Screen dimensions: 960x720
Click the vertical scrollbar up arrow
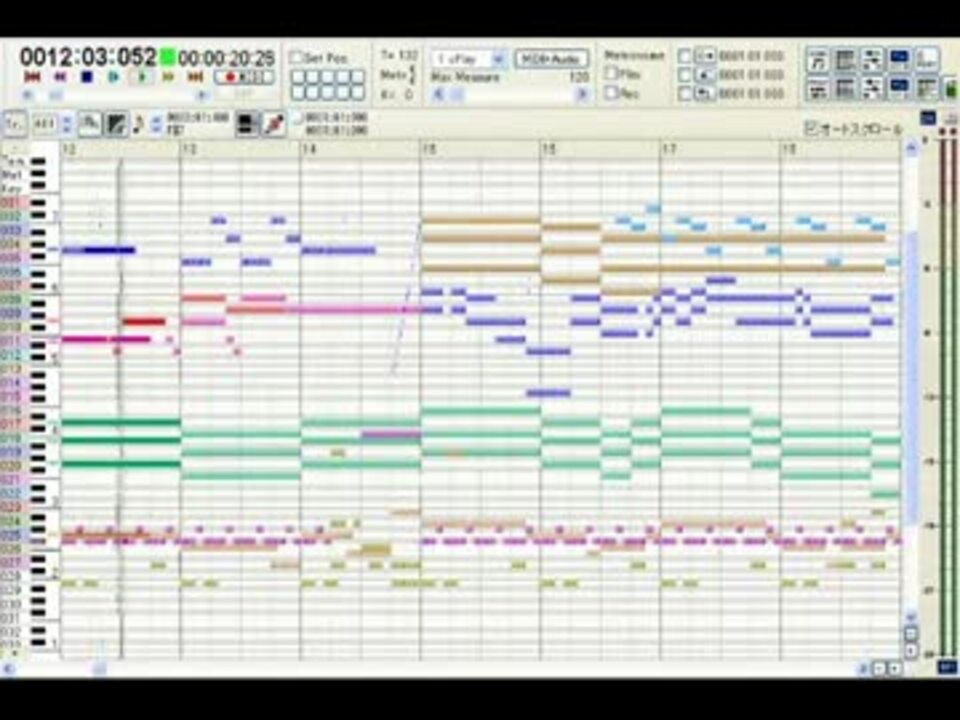(912, 147)
